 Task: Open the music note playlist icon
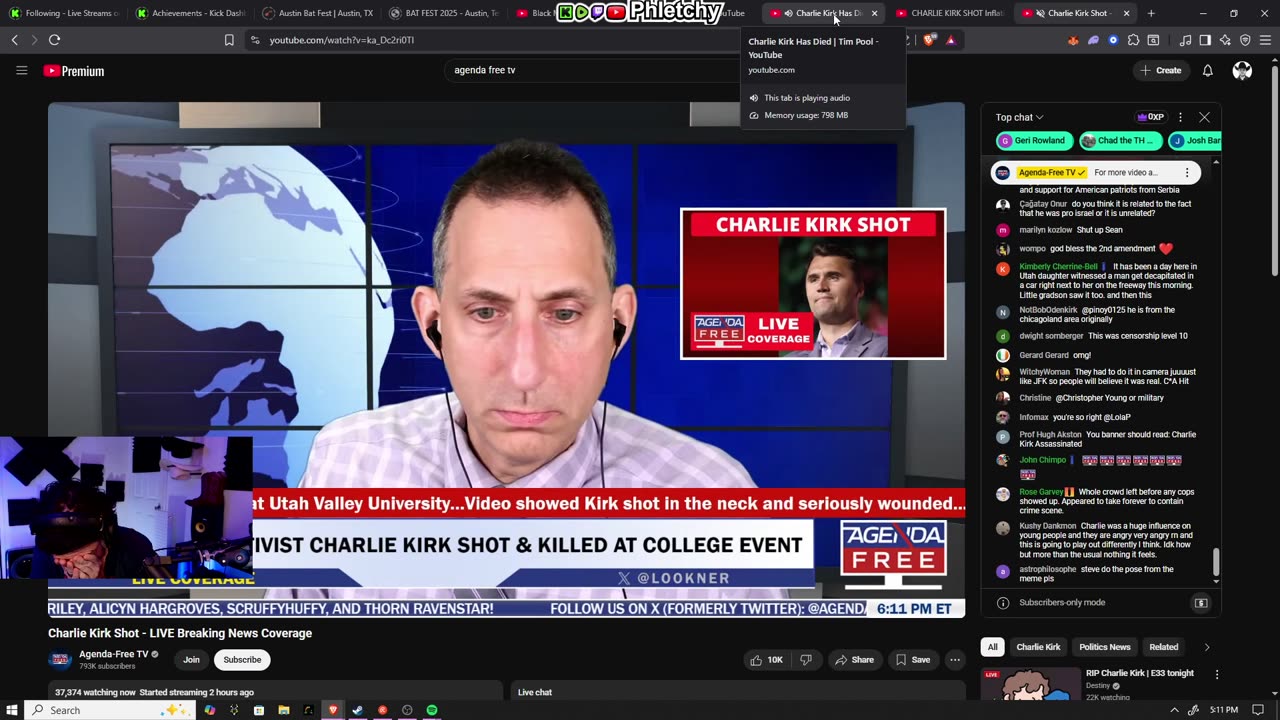[x=1185, y=40]
